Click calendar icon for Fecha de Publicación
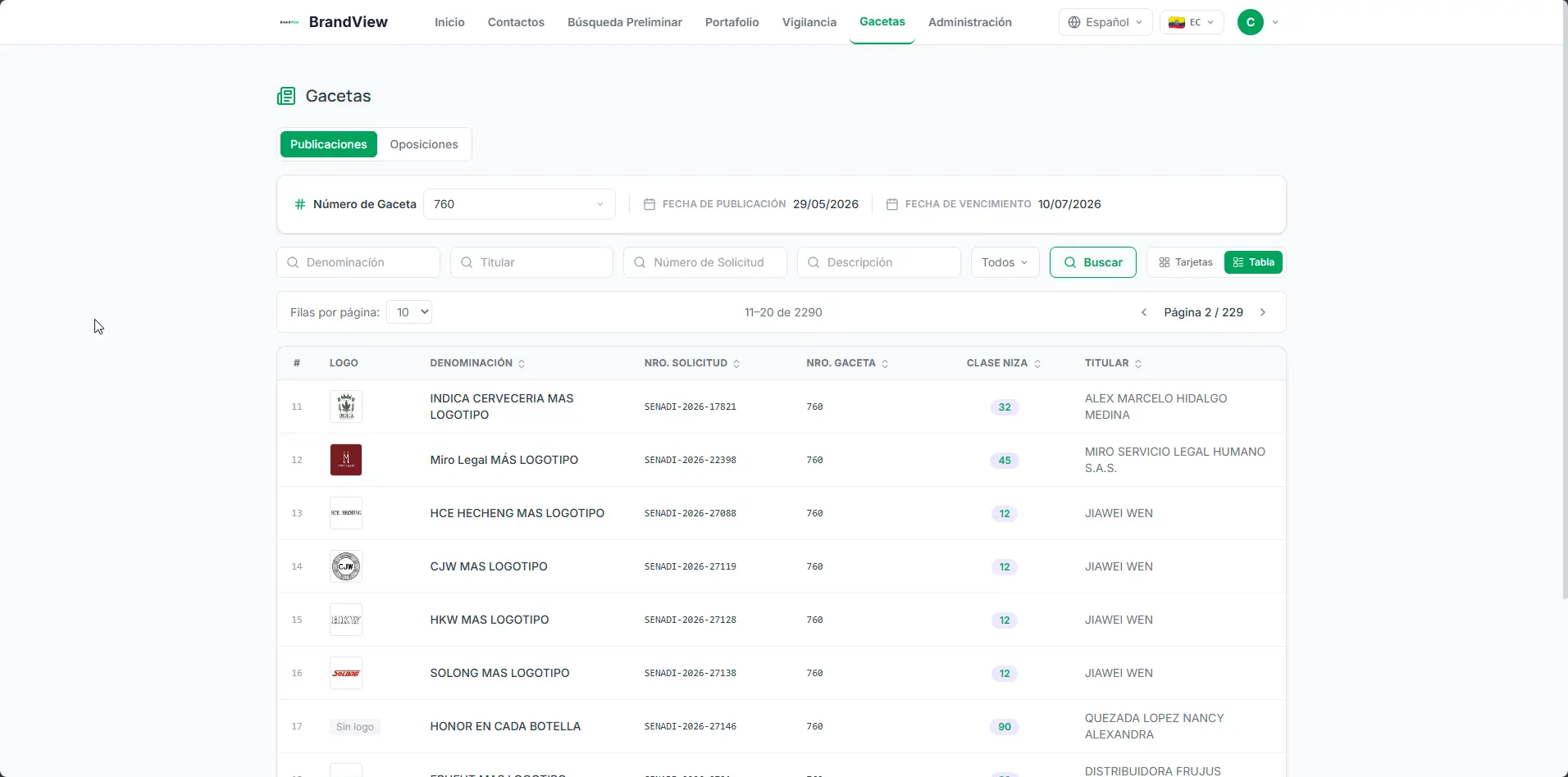The height and width of the screenshot is (777, 1568). 650,204
